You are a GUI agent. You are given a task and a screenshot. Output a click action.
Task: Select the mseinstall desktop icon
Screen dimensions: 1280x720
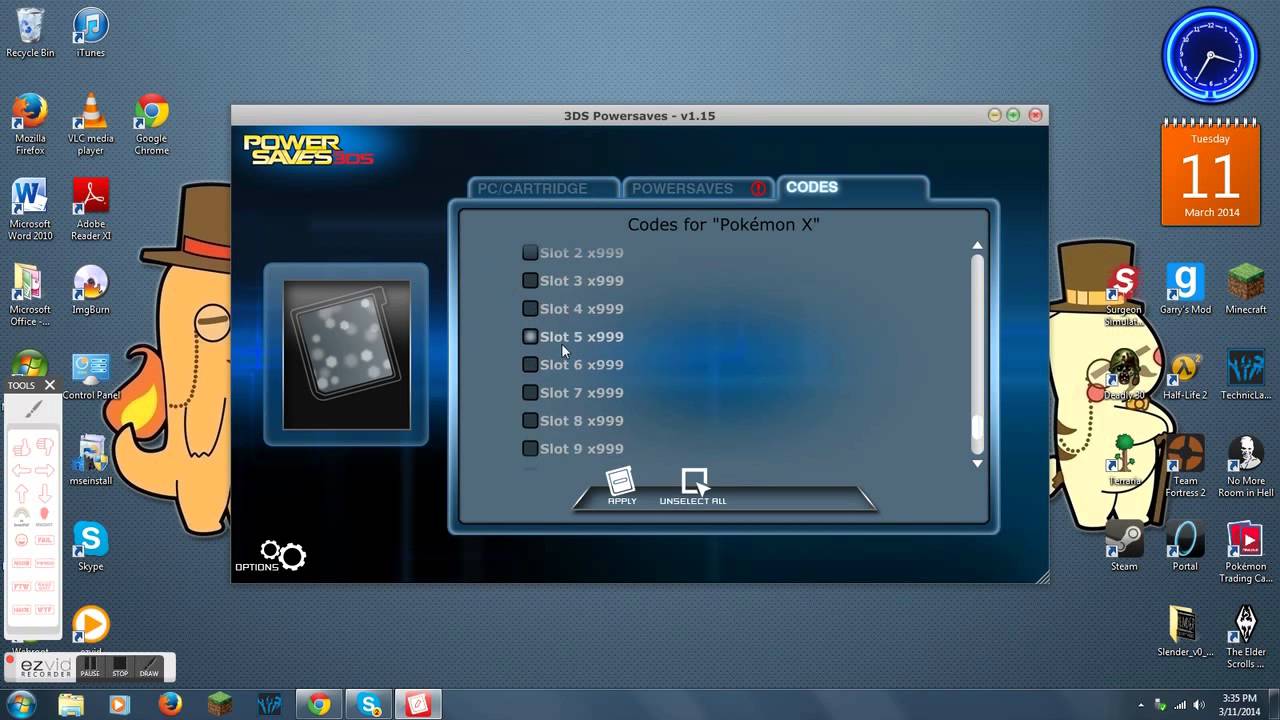90,460
